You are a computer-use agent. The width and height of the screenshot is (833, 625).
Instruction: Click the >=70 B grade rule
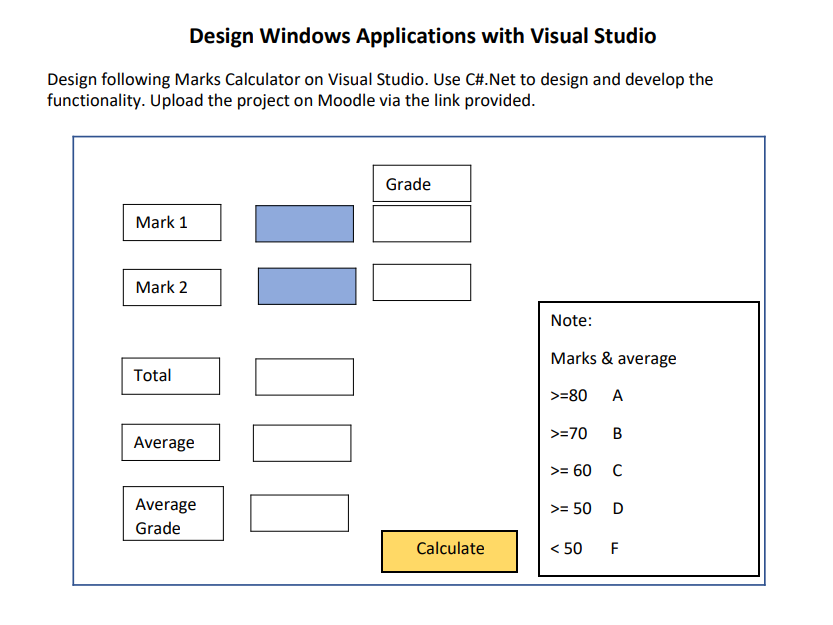point(586,434)
